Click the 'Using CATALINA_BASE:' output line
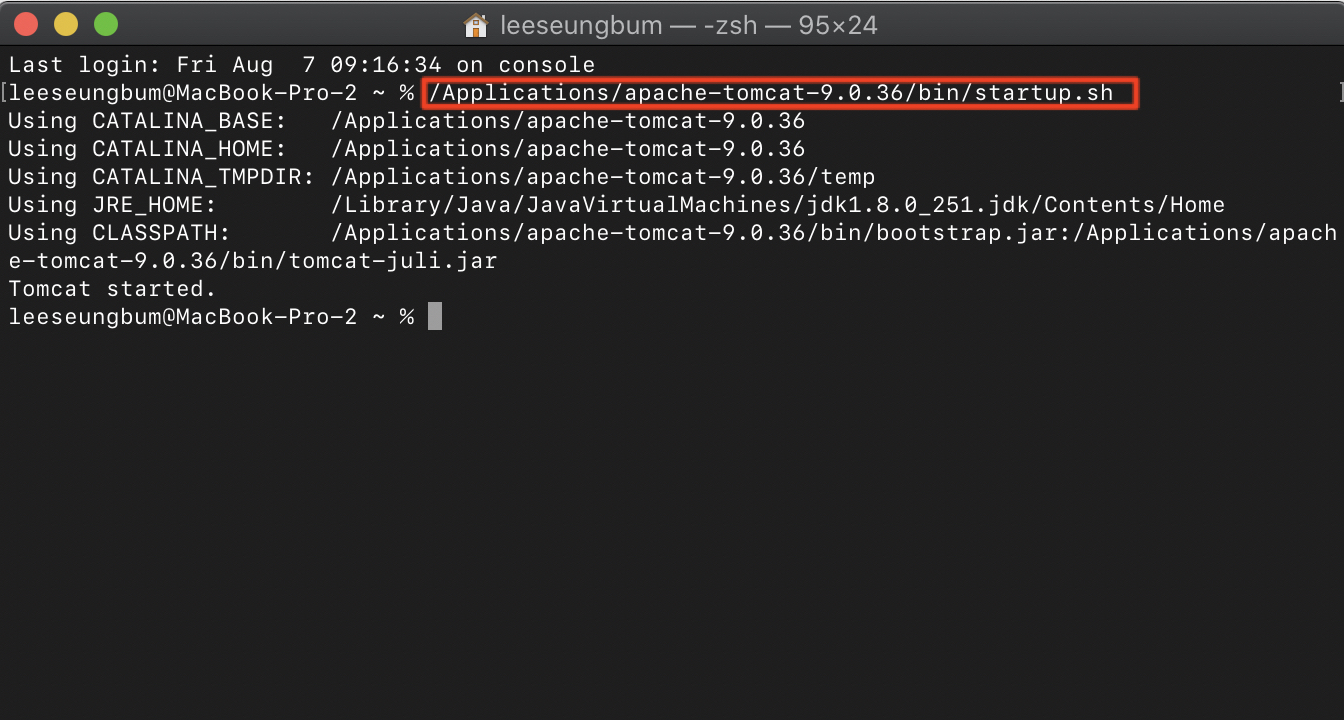The image size is (1344, 720). [x=406, y=121]
